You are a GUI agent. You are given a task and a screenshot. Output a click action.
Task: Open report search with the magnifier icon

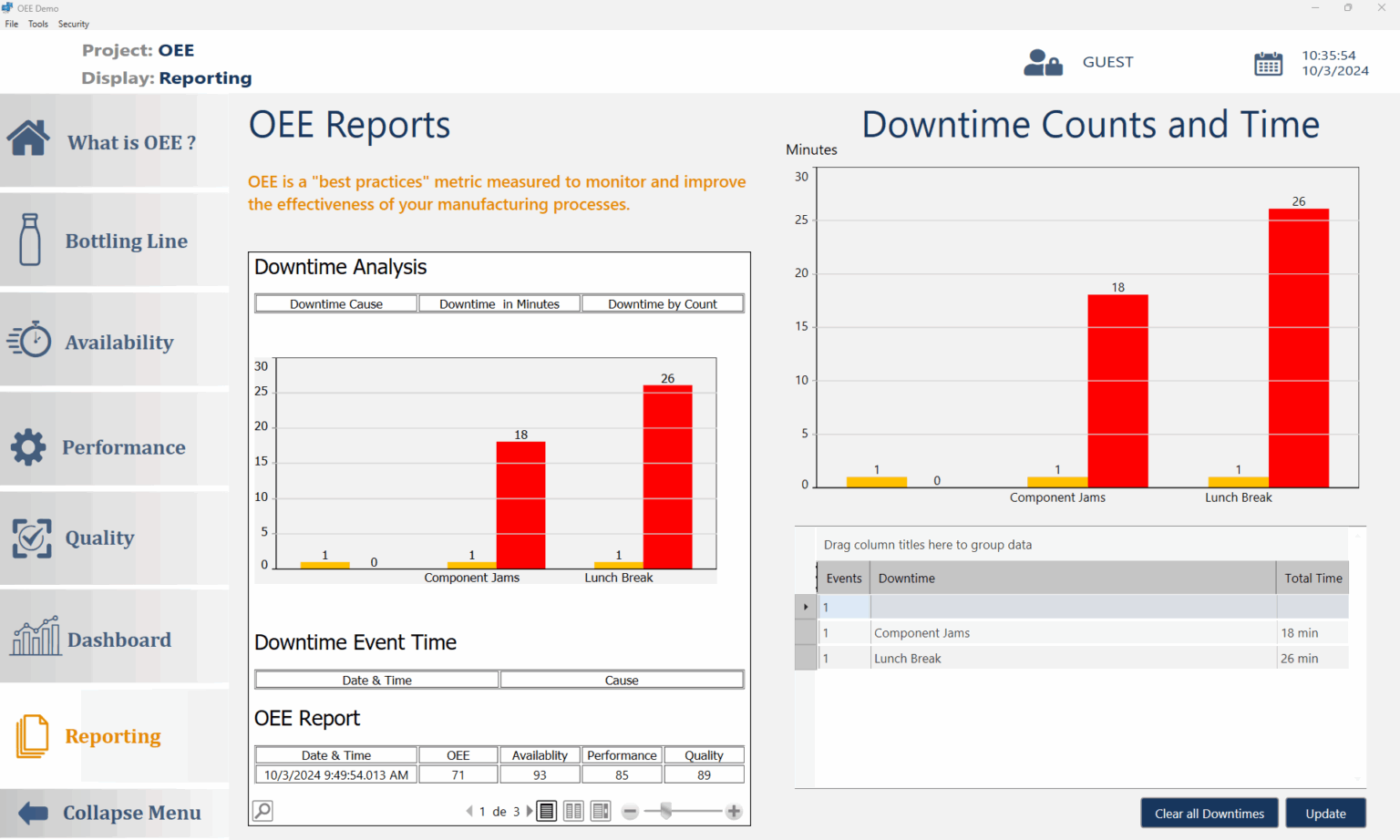[x=262, y=810]
